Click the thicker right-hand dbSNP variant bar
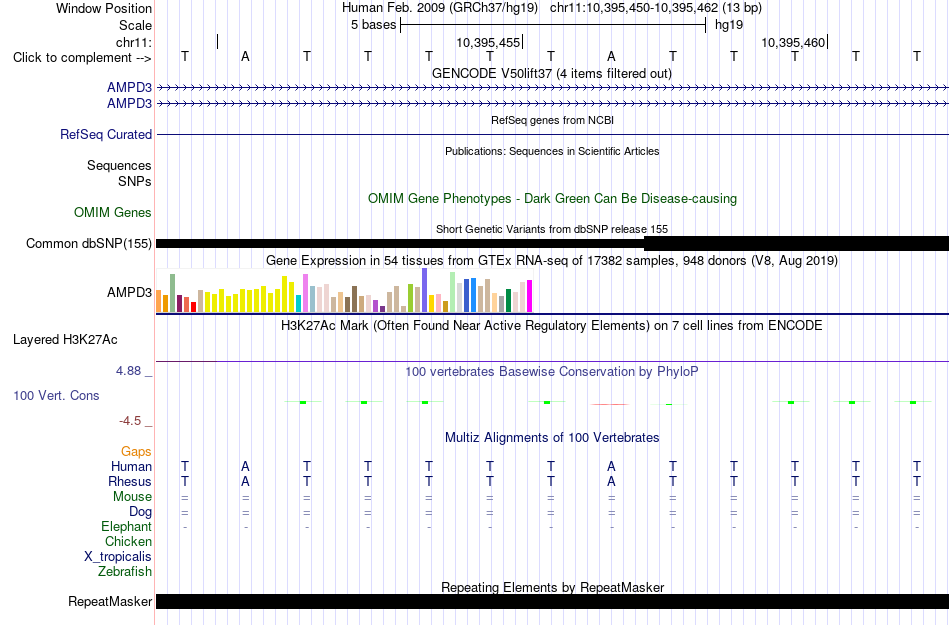 [796, 243]
